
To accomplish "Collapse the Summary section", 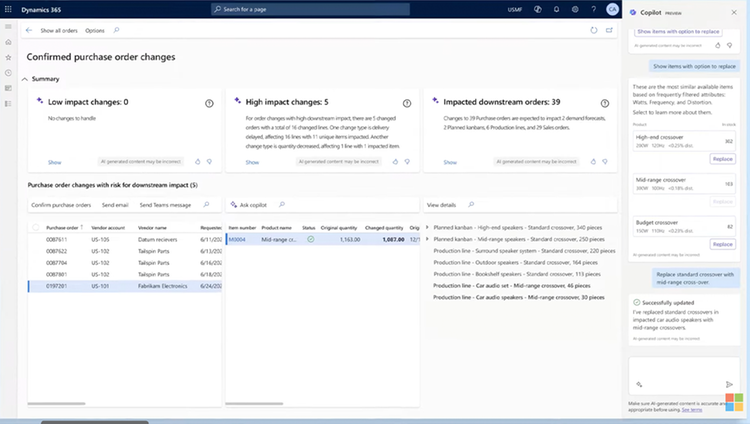I will pos(25,79).
